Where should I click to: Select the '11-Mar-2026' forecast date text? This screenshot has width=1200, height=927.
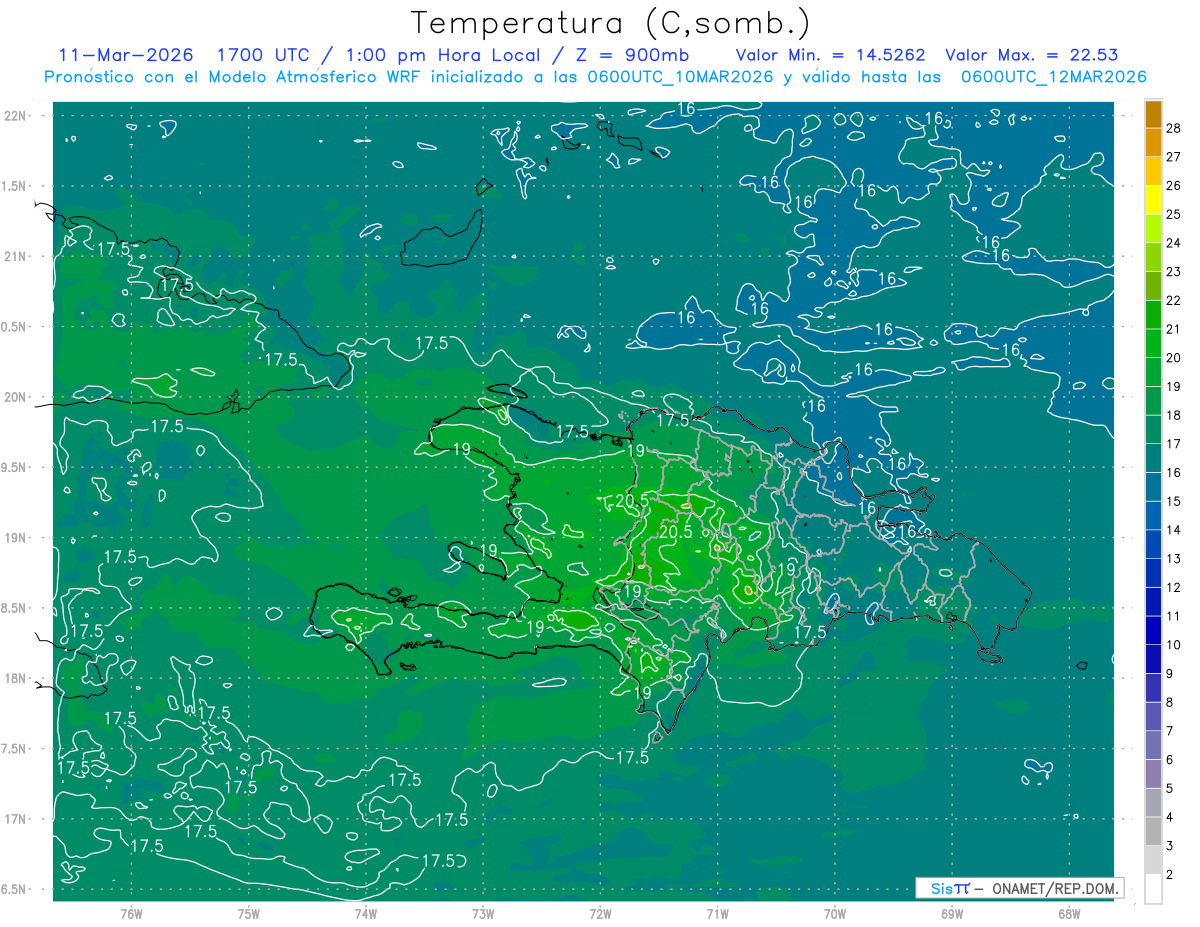click(x=125, y=55)
